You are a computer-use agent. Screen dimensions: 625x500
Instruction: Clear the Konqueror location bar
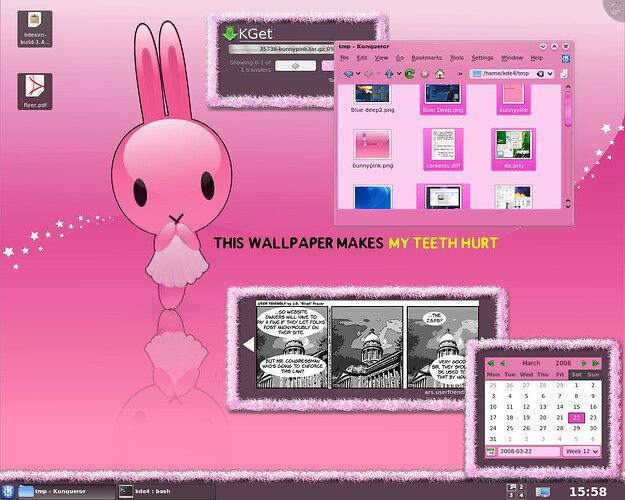(x=540, y=74)
